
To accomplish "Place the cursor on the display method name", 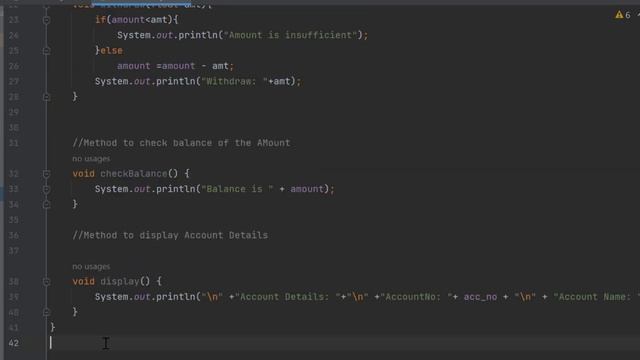I will point(120,281).
